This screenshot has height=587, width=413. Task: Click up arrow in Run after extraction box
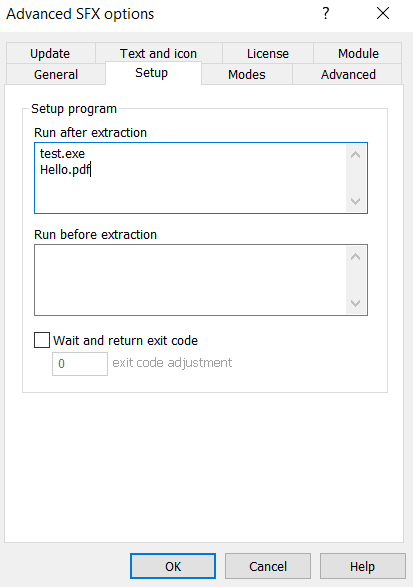click(x=355, y=155)
